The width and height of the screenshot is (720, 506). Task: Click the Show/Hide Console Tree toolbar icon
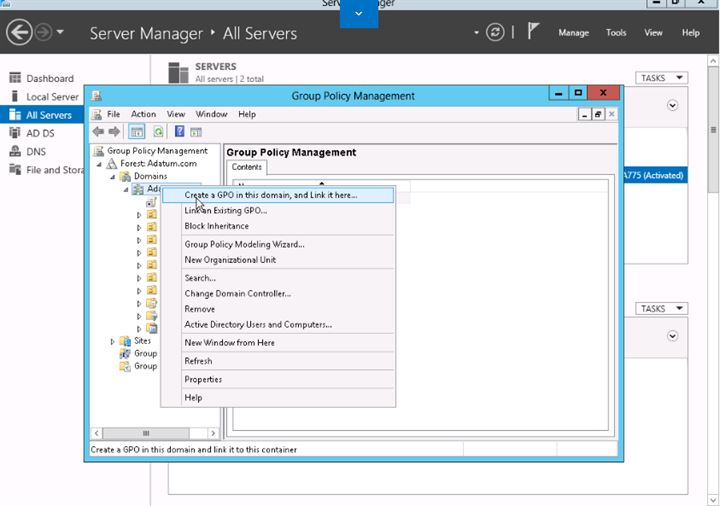(137, 131)
